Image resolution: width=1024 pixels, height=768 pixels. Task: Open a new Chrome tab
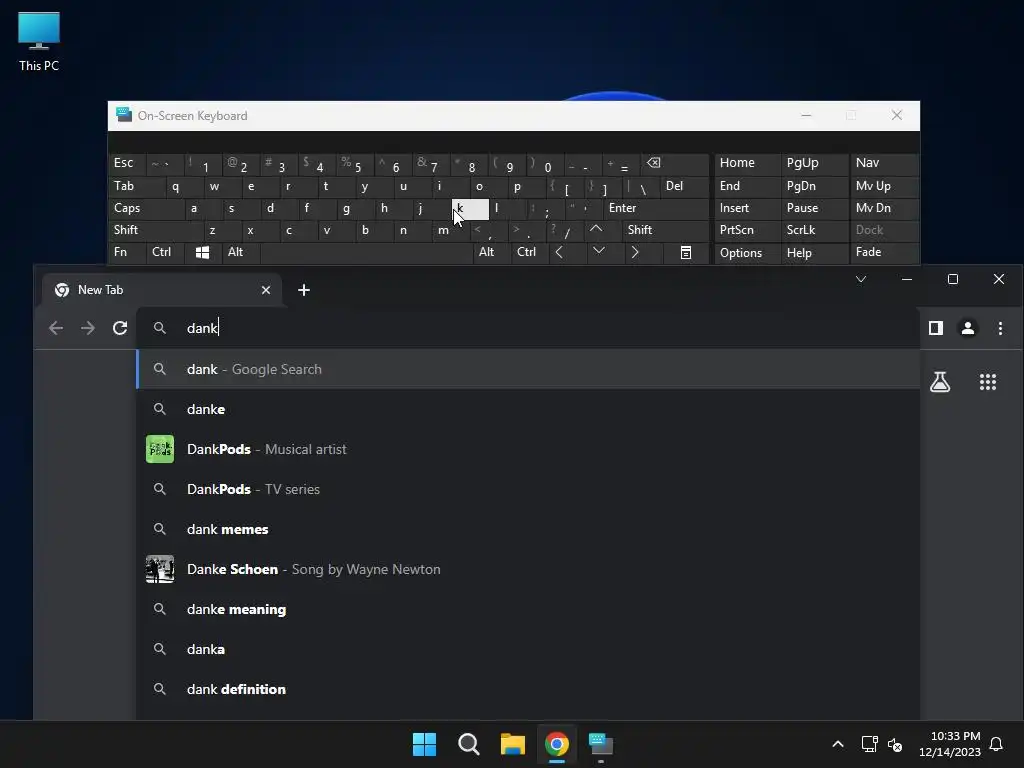[304, 290]
